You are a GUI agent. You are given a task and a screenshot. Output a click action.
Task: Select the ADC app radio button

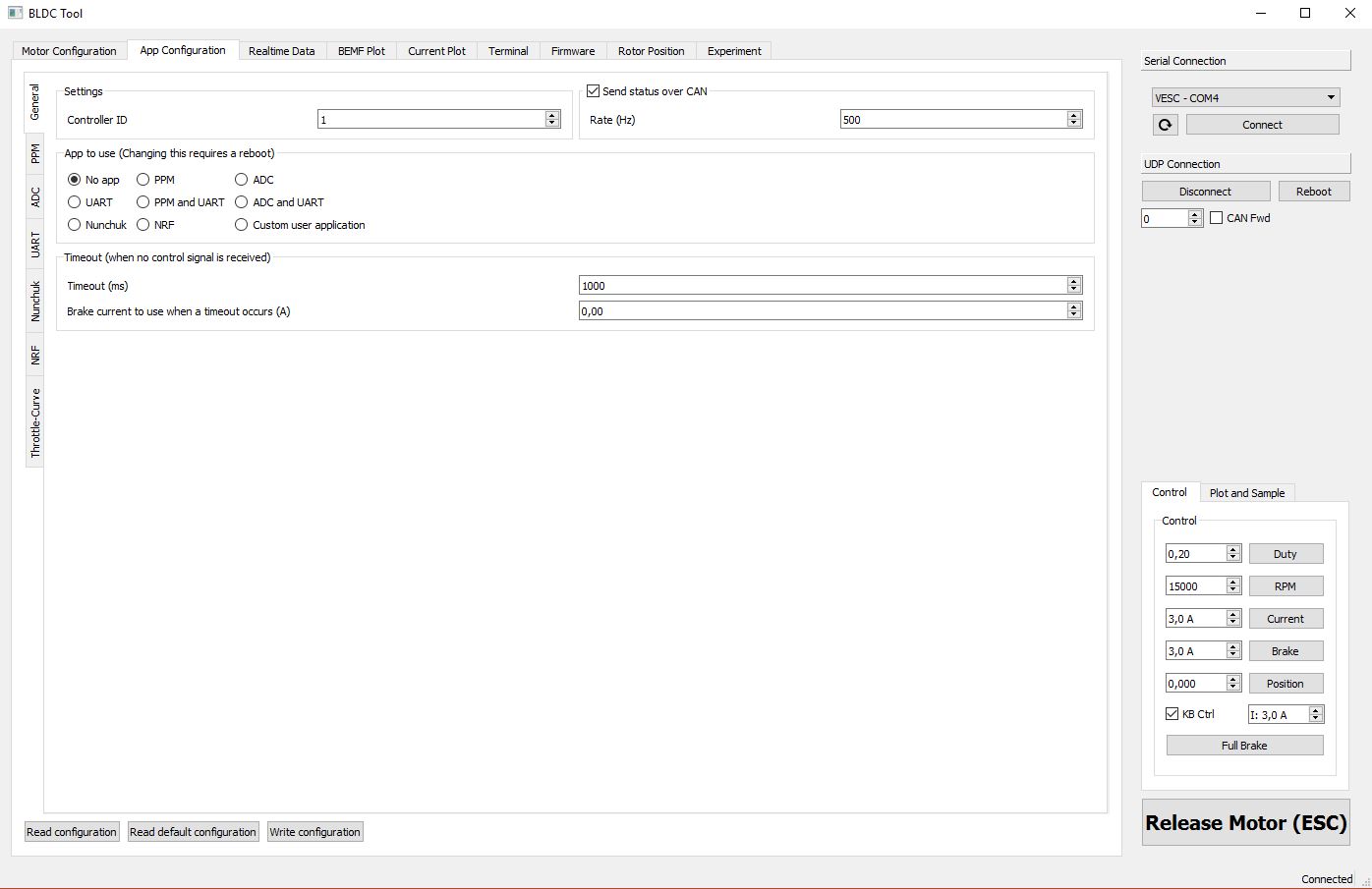[242, 180]
